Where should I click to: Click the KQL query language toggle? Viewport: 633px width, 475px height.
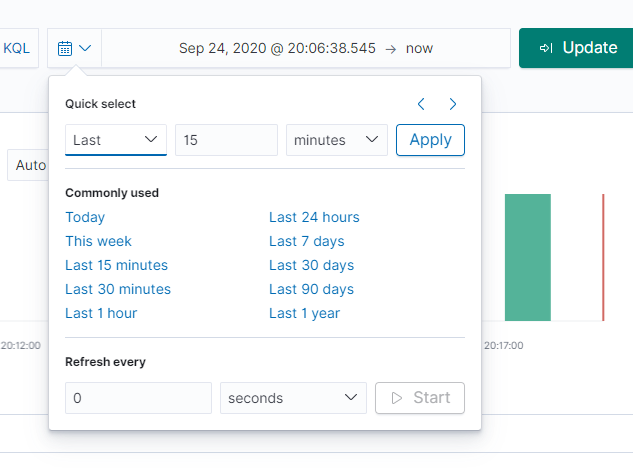17,48
